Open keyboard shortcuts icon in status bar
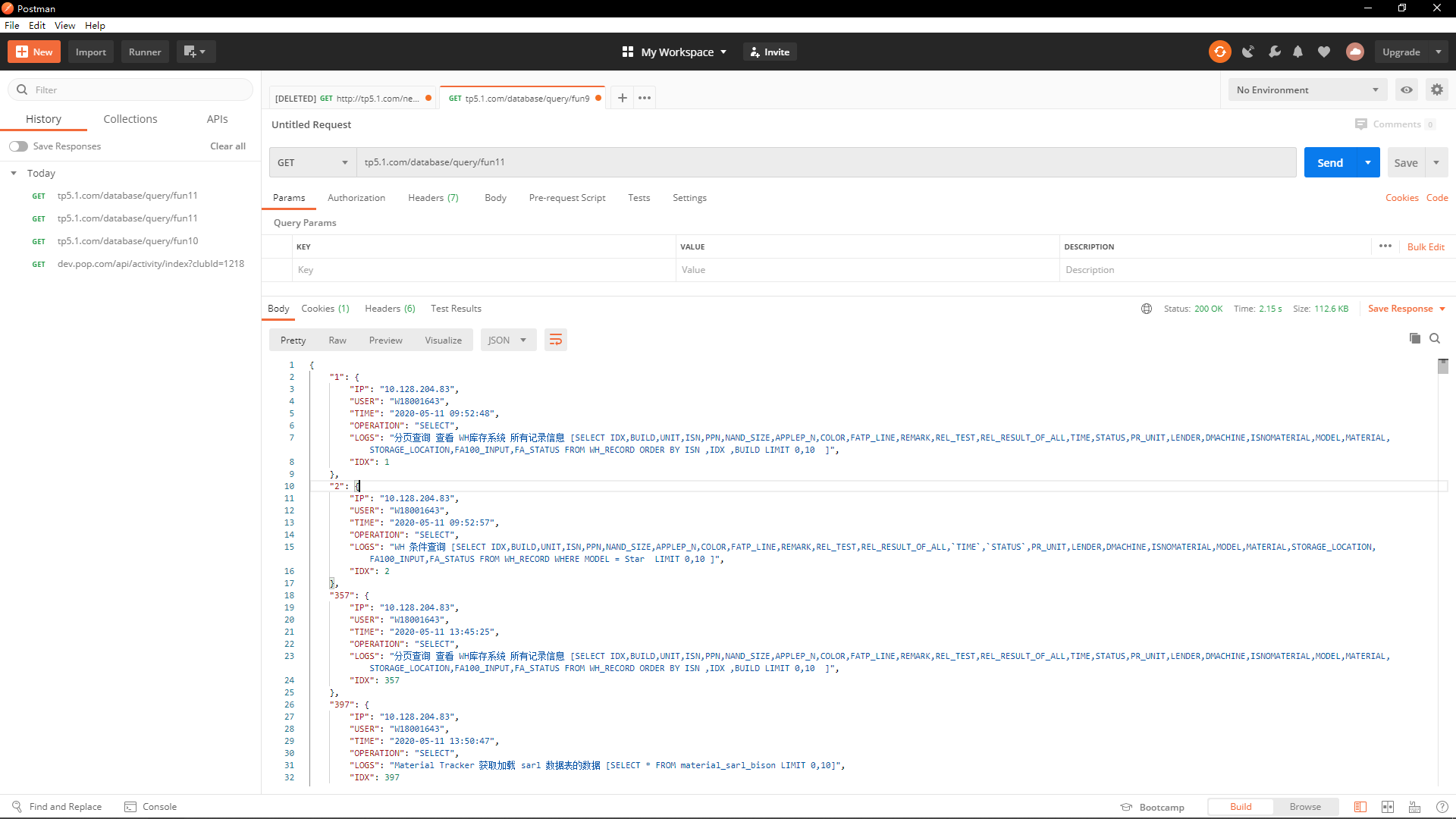This screenshot has width=1456, height=819. [x=1415, y=807]
